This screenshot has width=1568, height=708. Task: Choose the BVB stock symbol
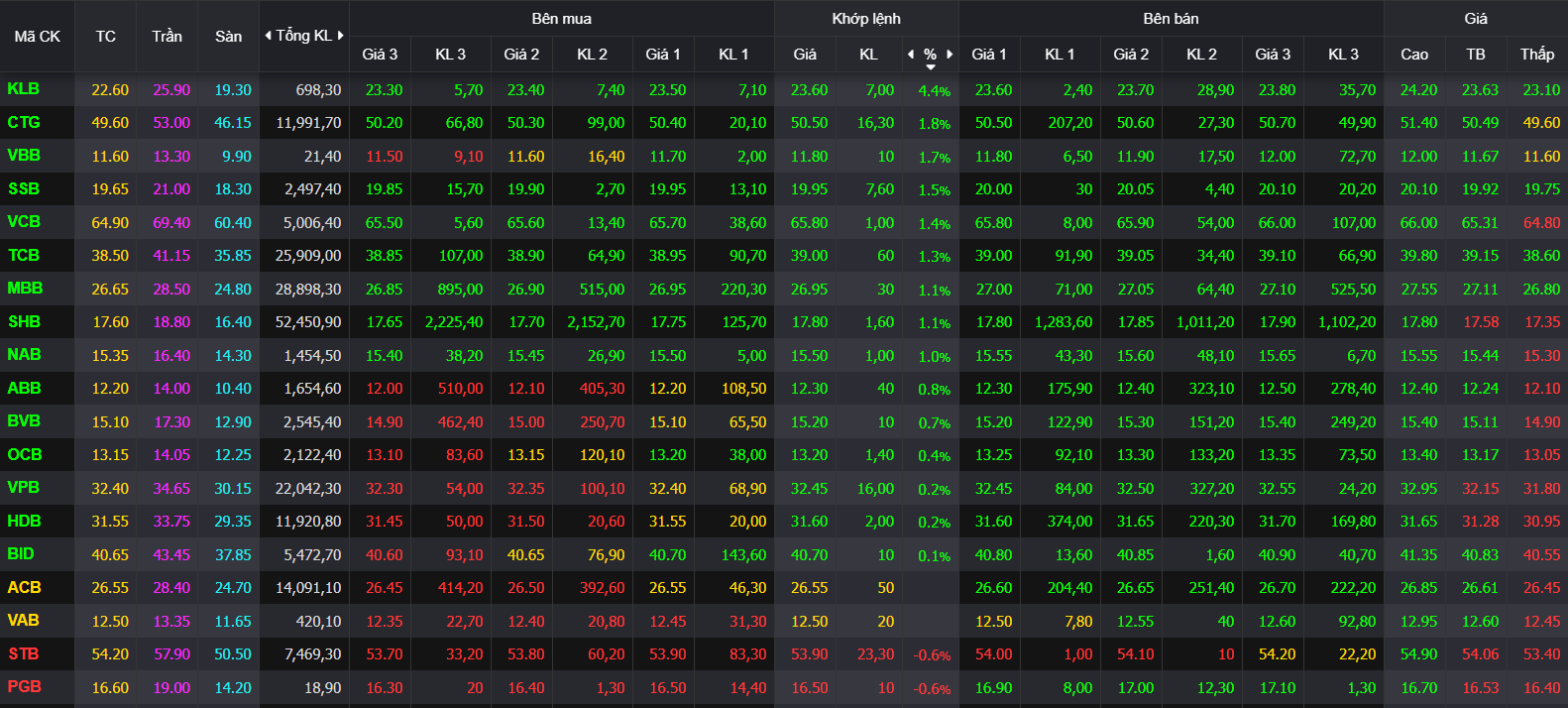pyautogui.click(x=24, y=421)
